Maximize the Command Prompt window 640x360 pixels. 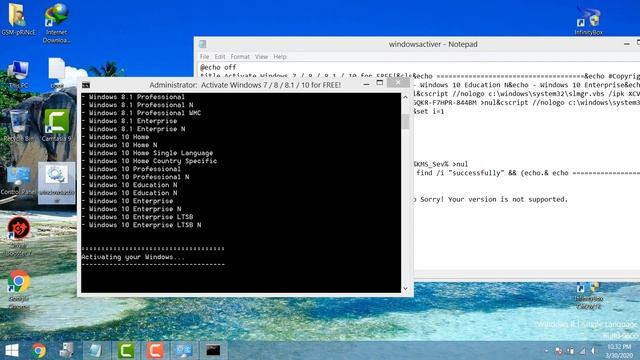pos(380,83)
